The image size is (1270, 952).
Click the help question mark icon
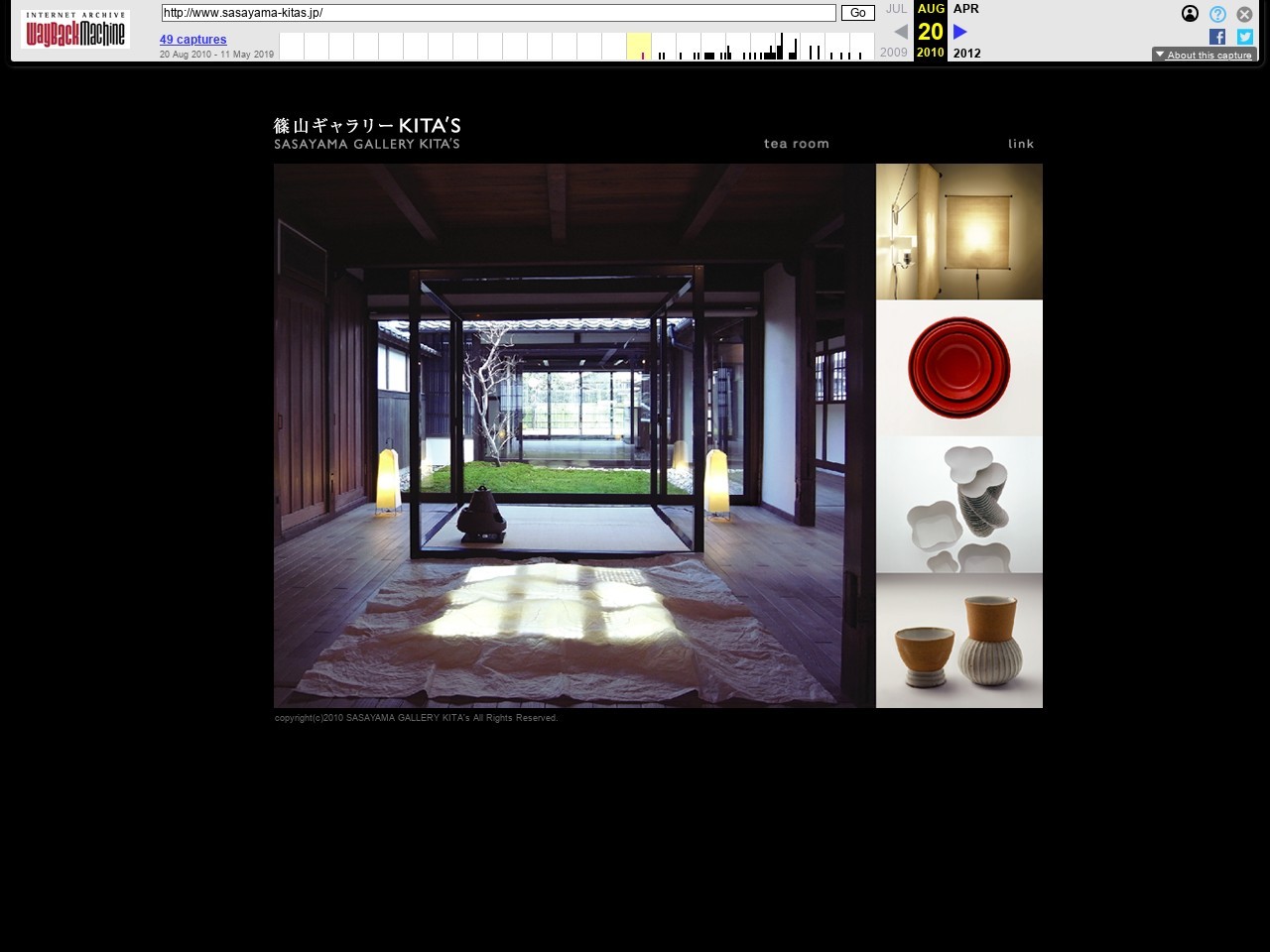click(x=1217, y=14)
